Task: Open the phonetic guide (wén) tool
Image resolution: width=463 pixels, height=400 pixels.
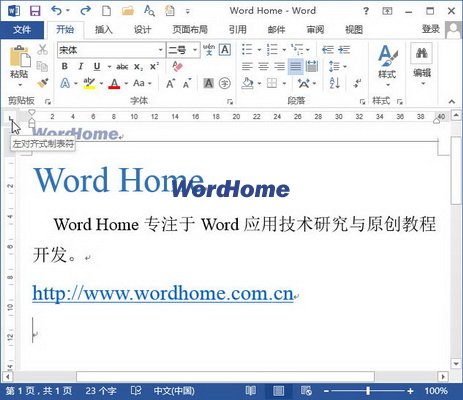Action: pos(209,50)
